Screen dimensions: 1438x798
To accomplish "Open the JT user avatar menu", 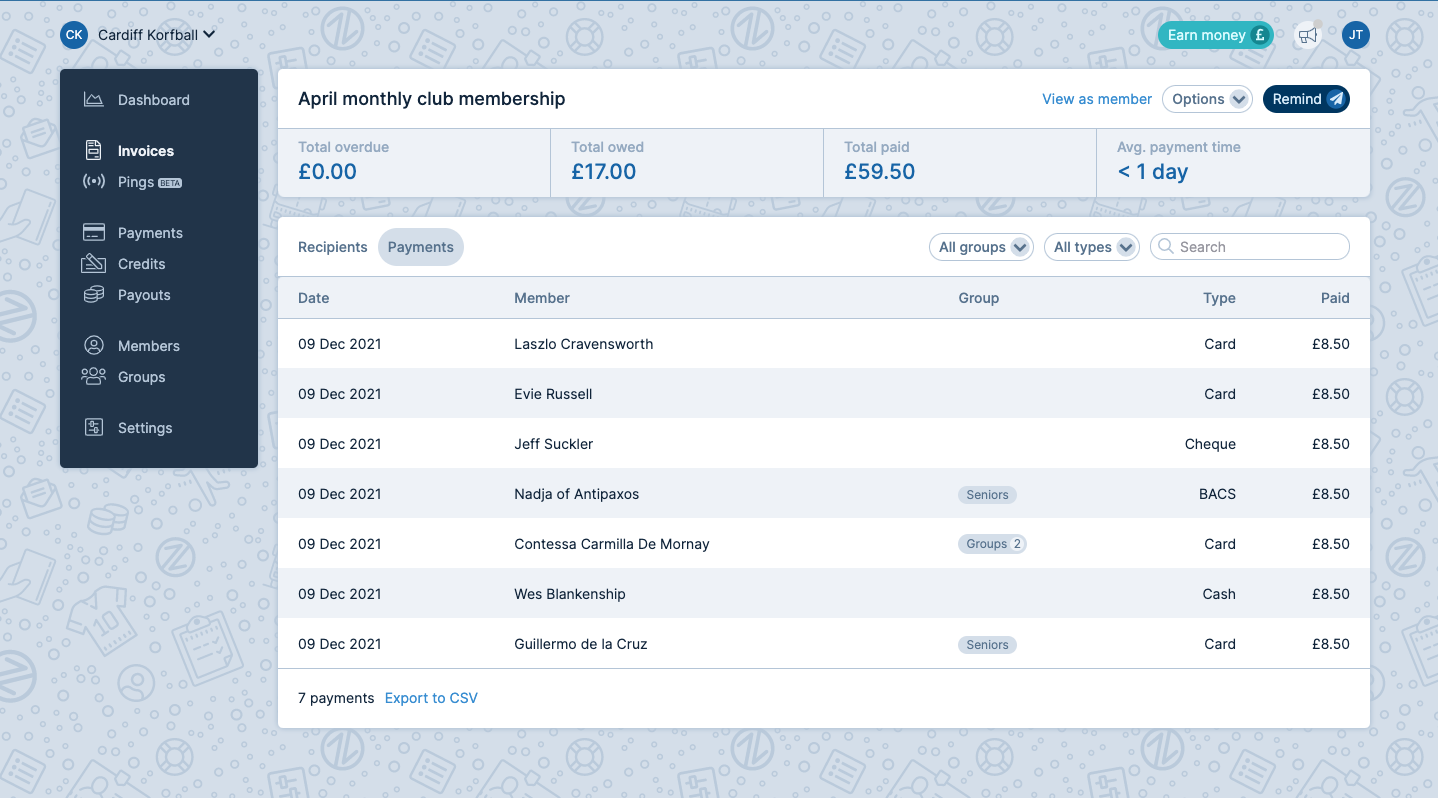I will click(1356, 35).
